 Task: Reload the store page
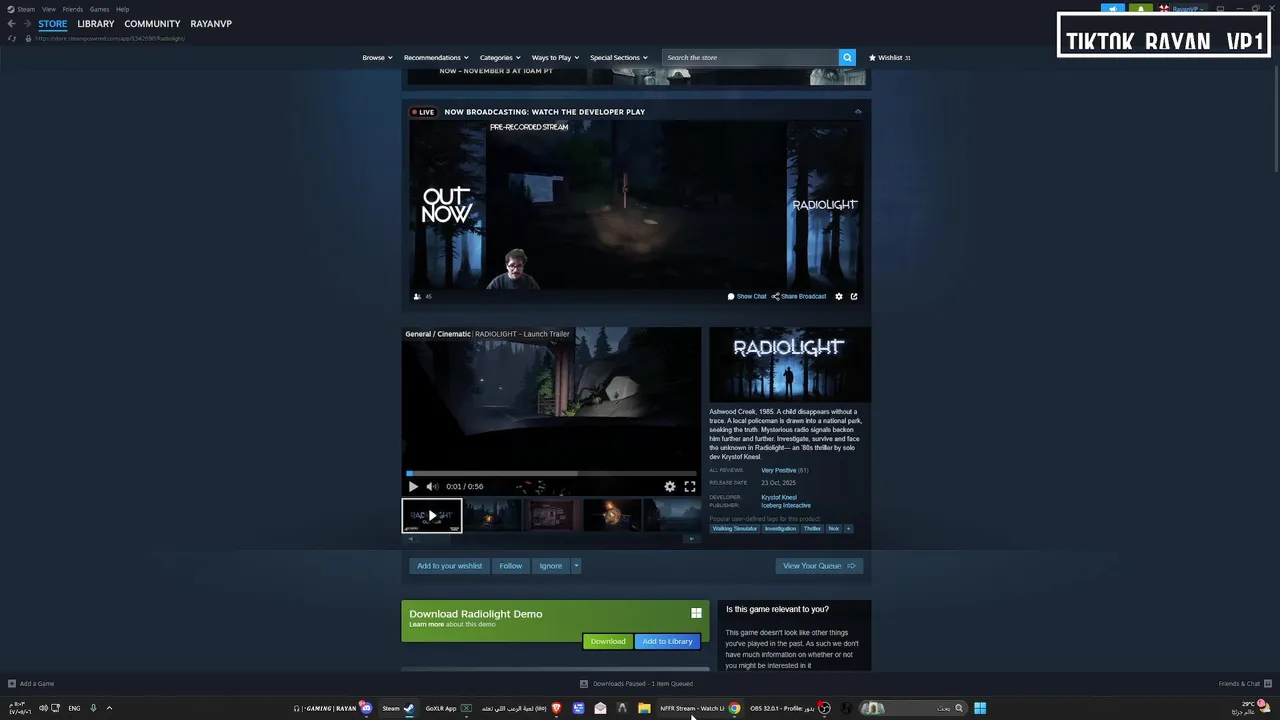(12, 38)
